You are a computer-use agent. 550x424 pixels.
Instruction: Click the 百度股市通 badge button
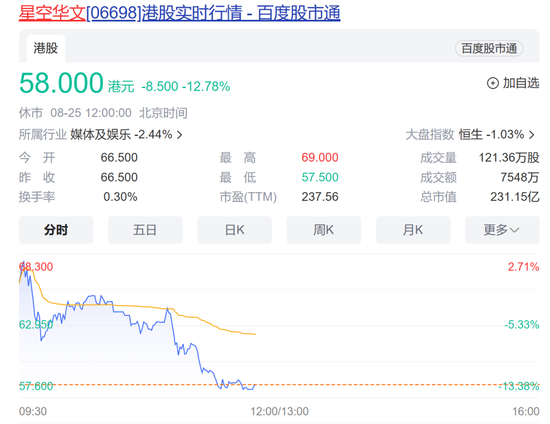pyautogui.click(x=489, y=48)
